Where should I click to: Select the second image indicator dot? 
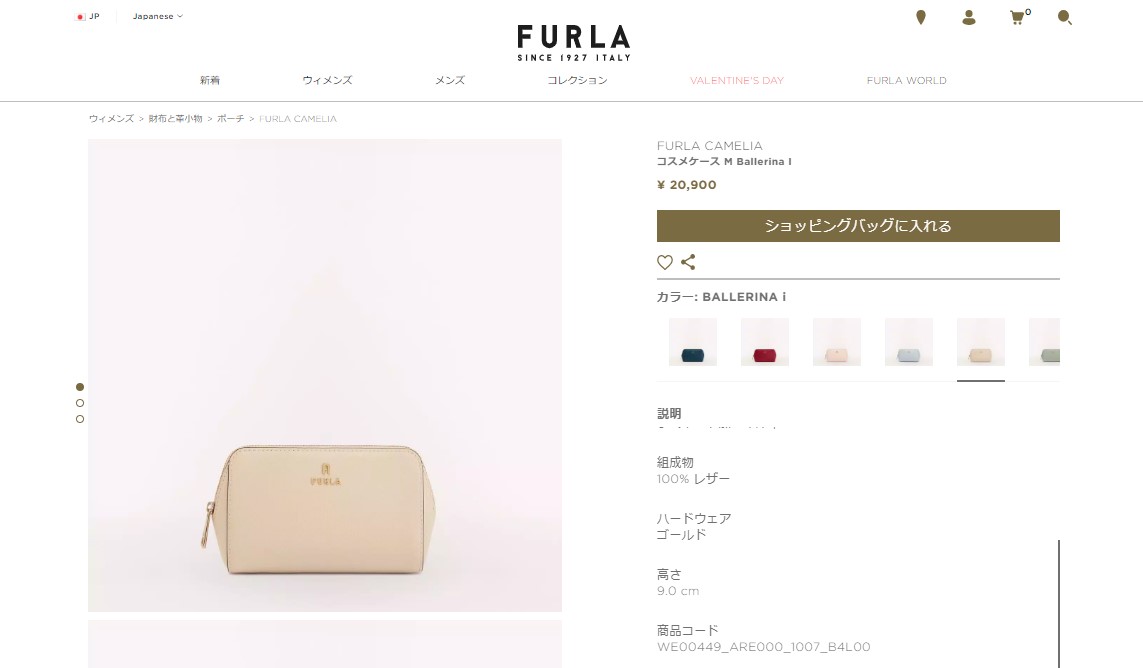[80, 403]
